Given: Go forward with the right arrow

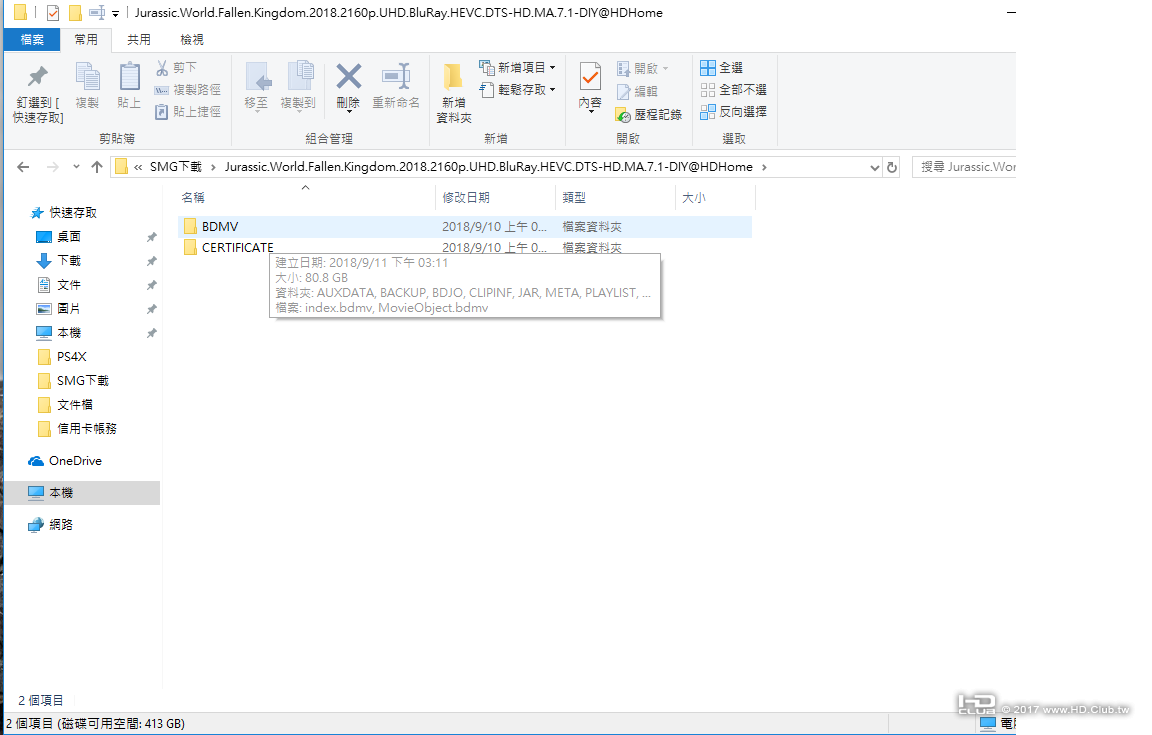Looking at the screenshot, I should click(x=52, y=167).
